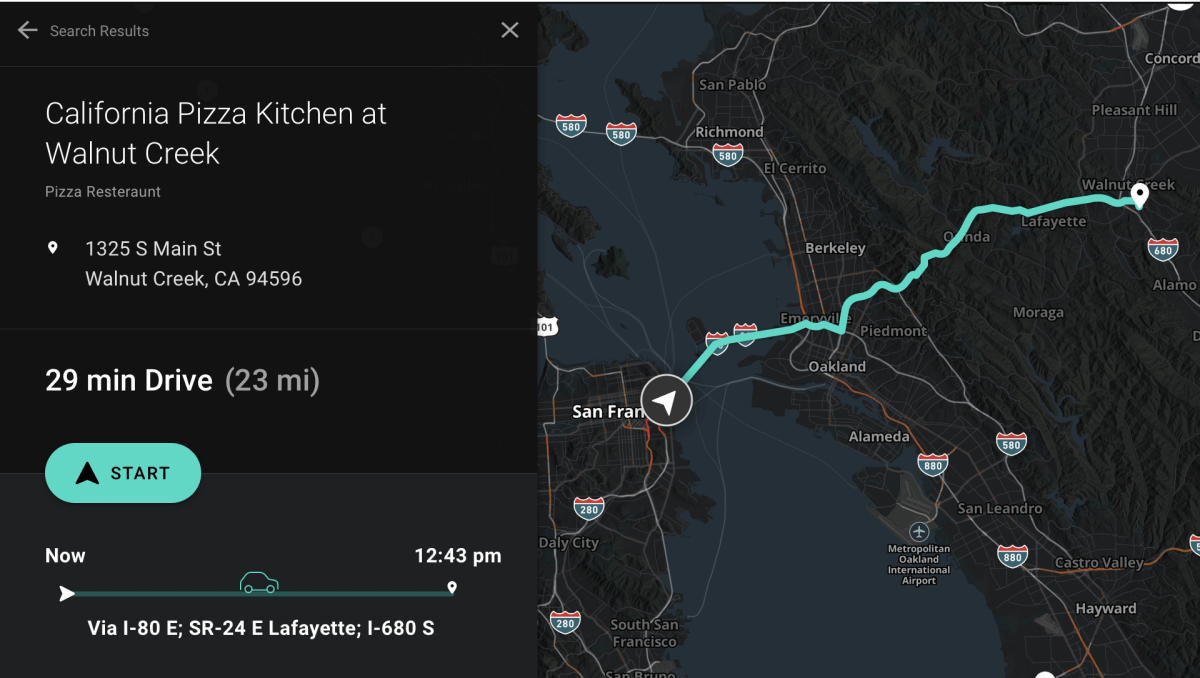
Task: Close the route details panel
Action: (x=510, y=30)
